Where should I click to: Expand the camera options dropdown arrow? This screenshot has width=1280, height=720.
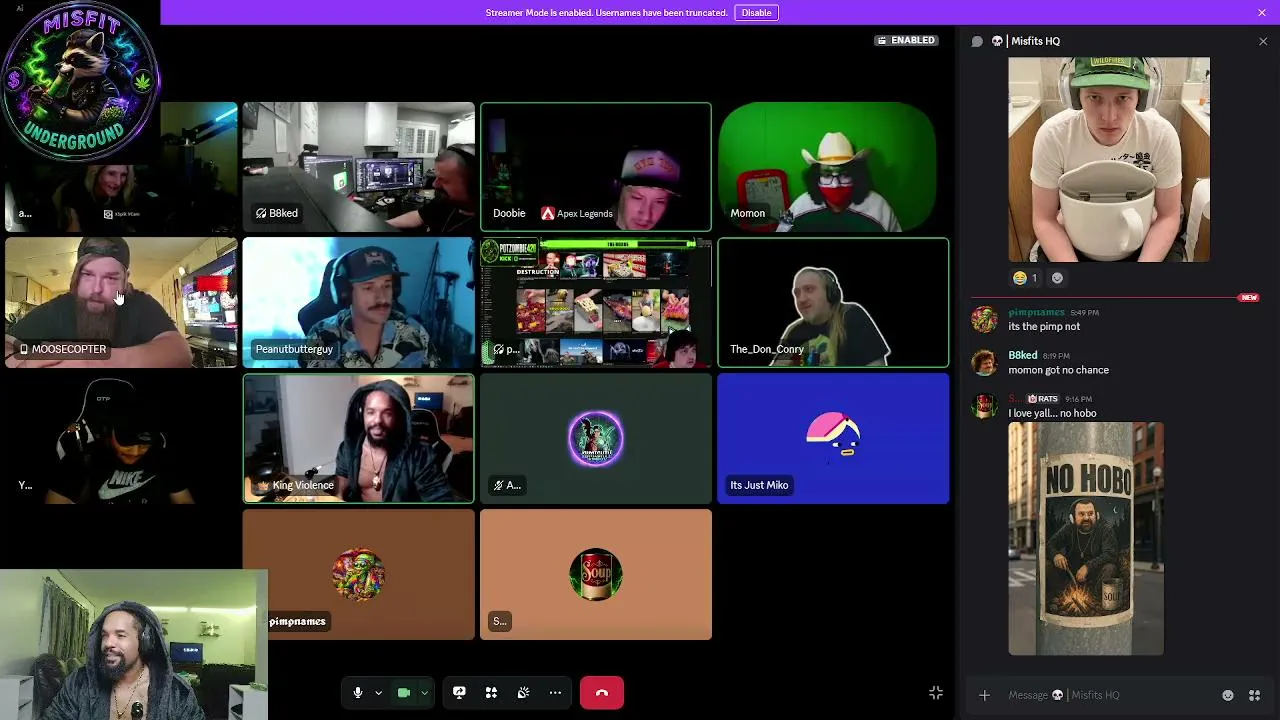click(x=424, y=693)
